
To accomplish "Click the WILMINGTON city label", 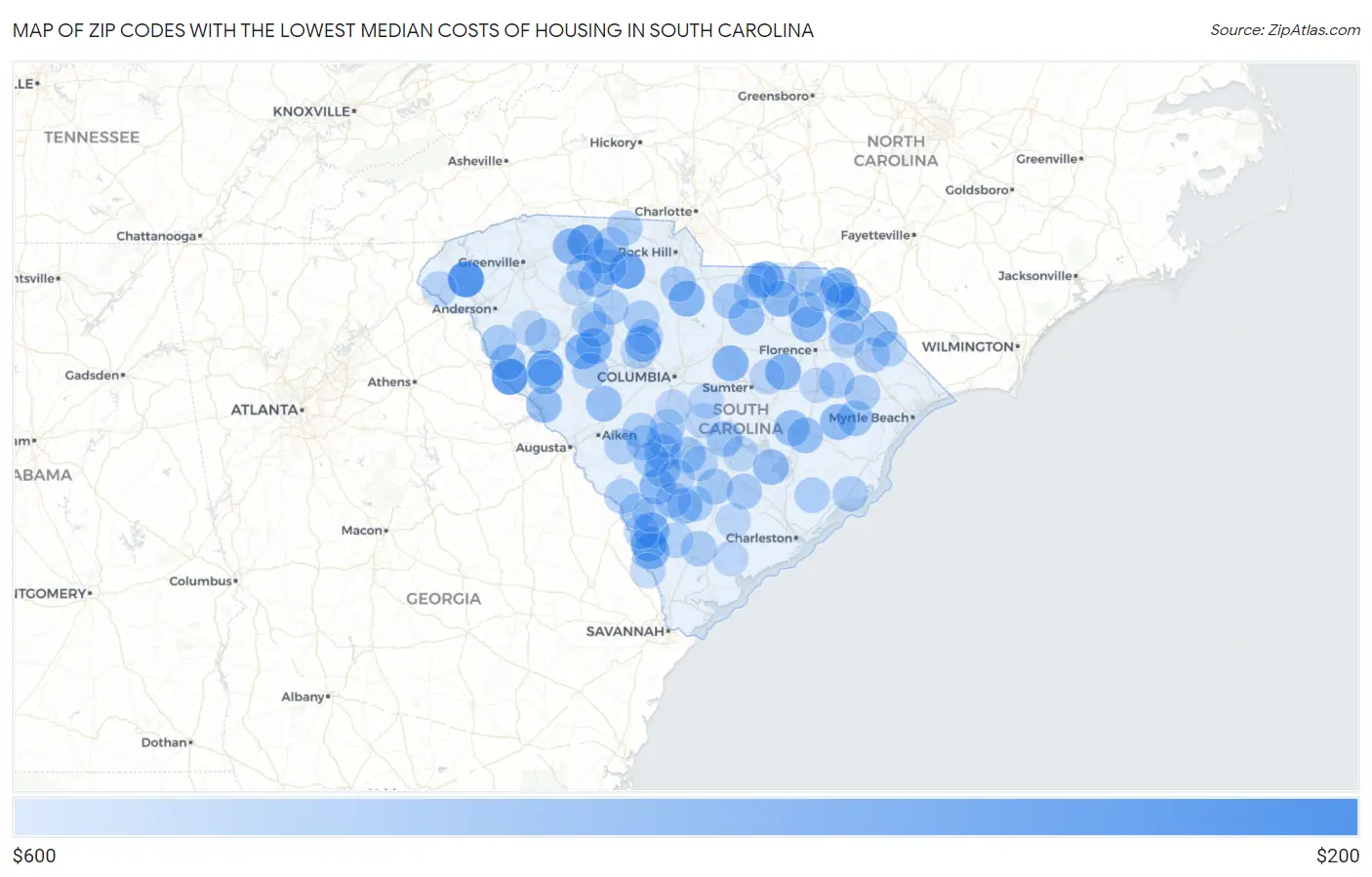I will [x=970, y=346].
